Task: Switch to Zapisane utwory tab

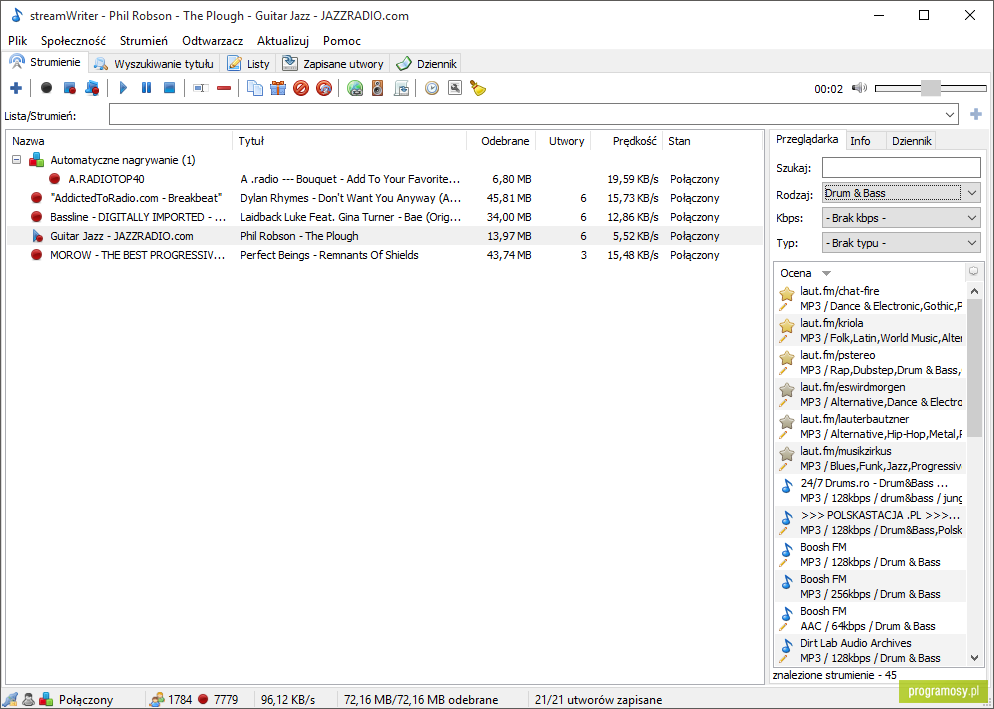Action: [x=333, y=63]
